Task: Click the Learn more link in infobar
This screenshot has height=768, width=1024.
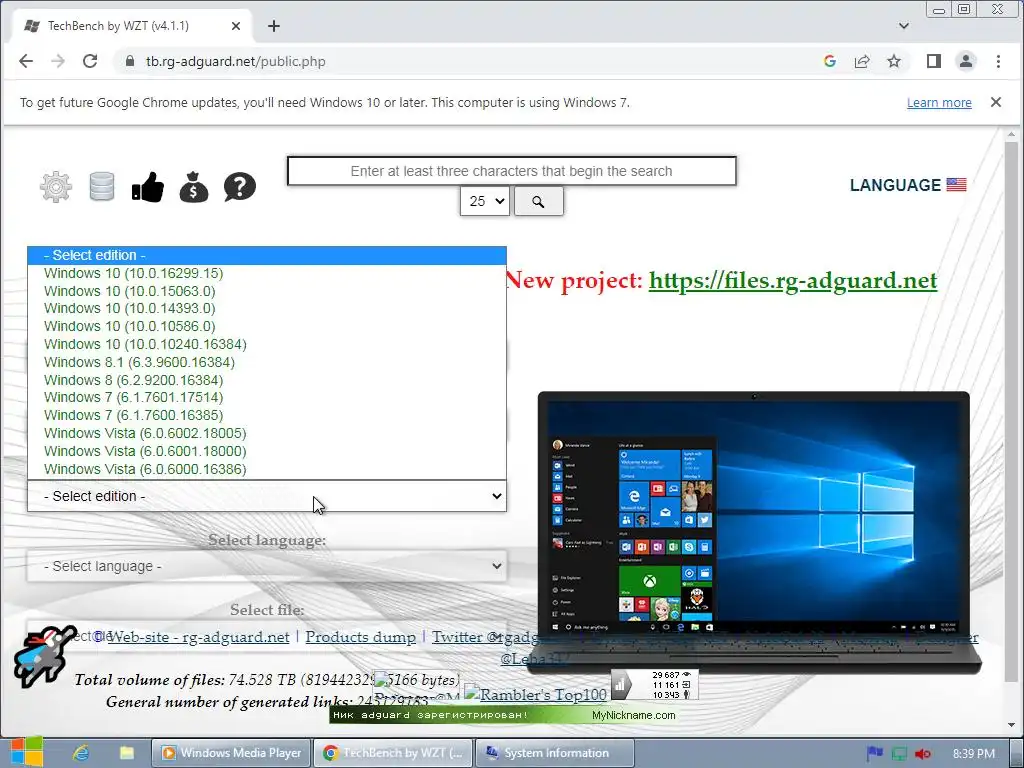Action: (x=939, y=103)
